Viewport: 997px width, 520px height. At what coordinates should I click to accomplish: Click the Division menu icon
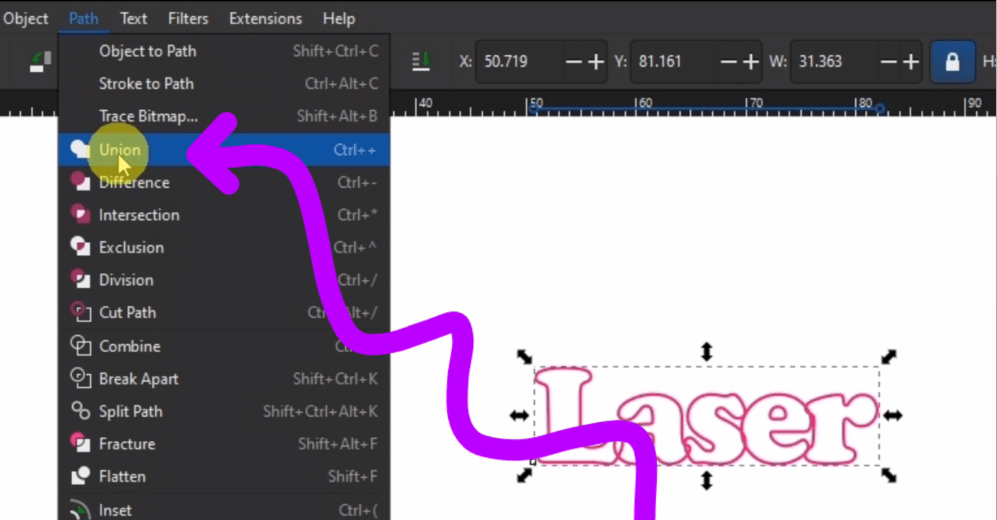[80, 280]
